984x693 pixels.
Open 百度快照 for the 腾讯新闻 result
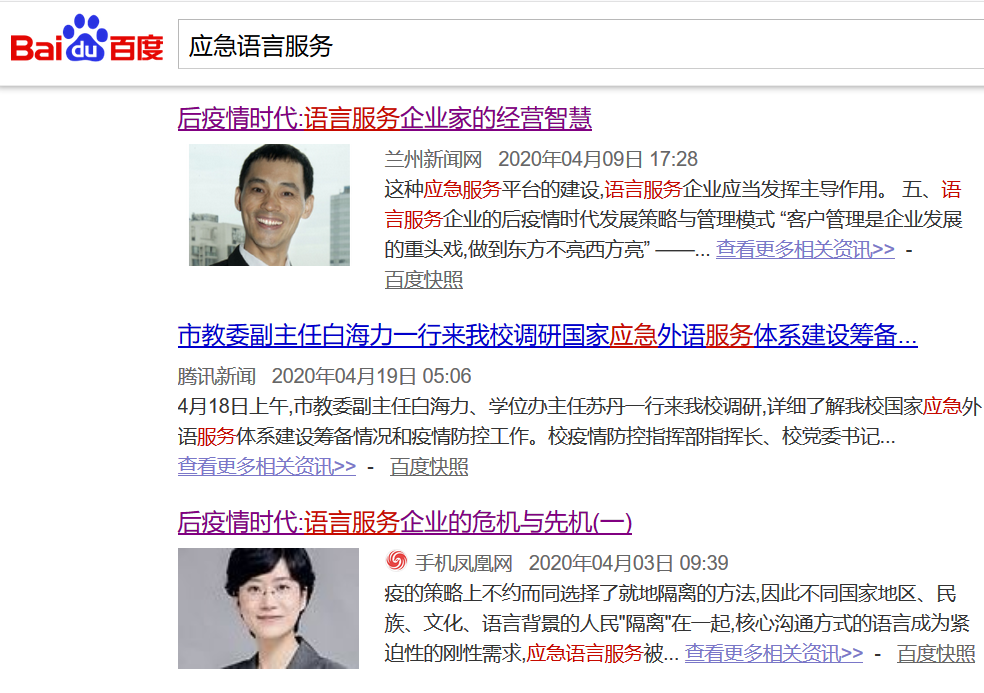pos(429,467)
